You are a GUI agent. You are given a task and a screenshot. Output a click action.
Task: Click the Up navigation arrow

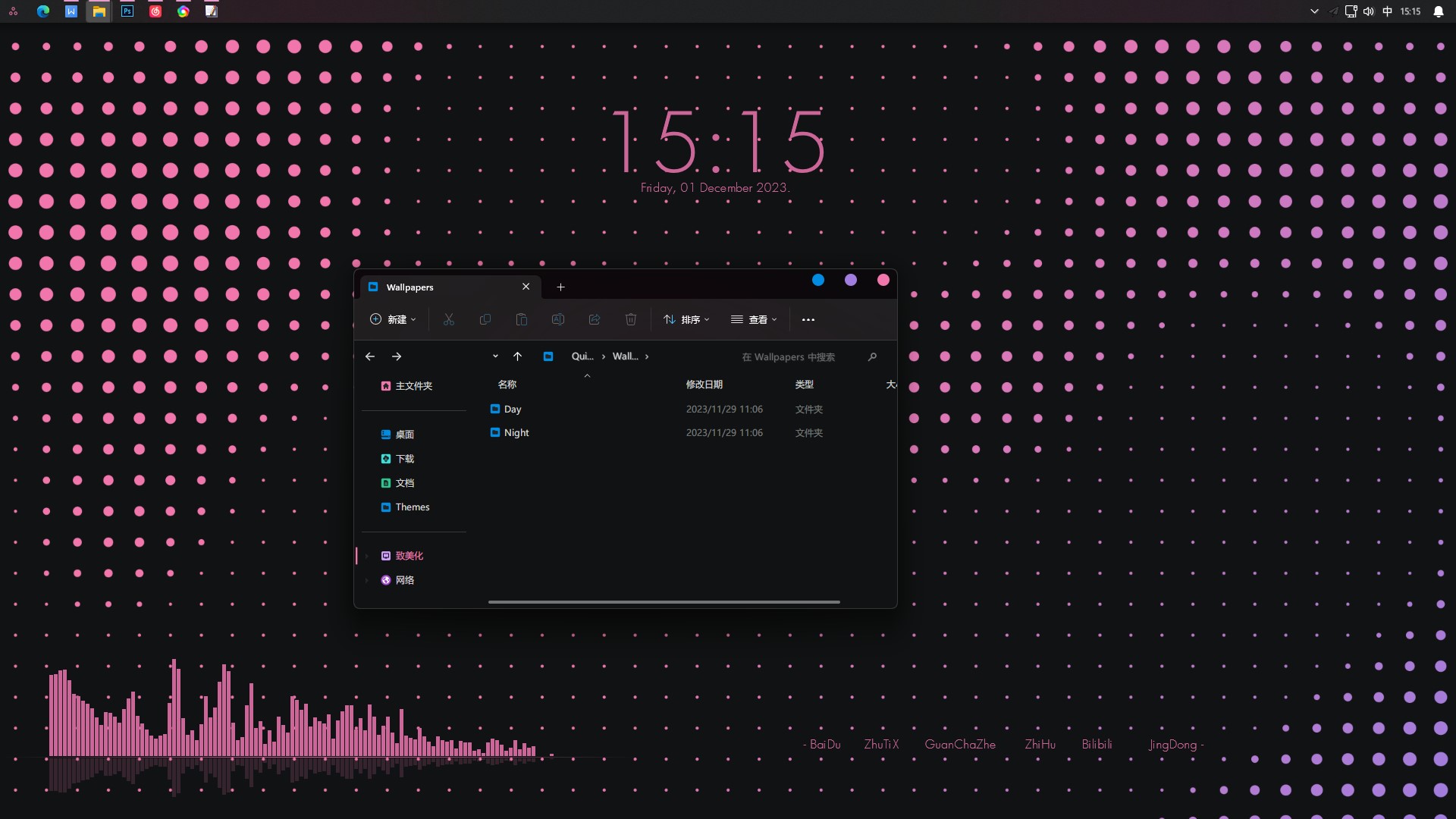[x=518, y=356]
